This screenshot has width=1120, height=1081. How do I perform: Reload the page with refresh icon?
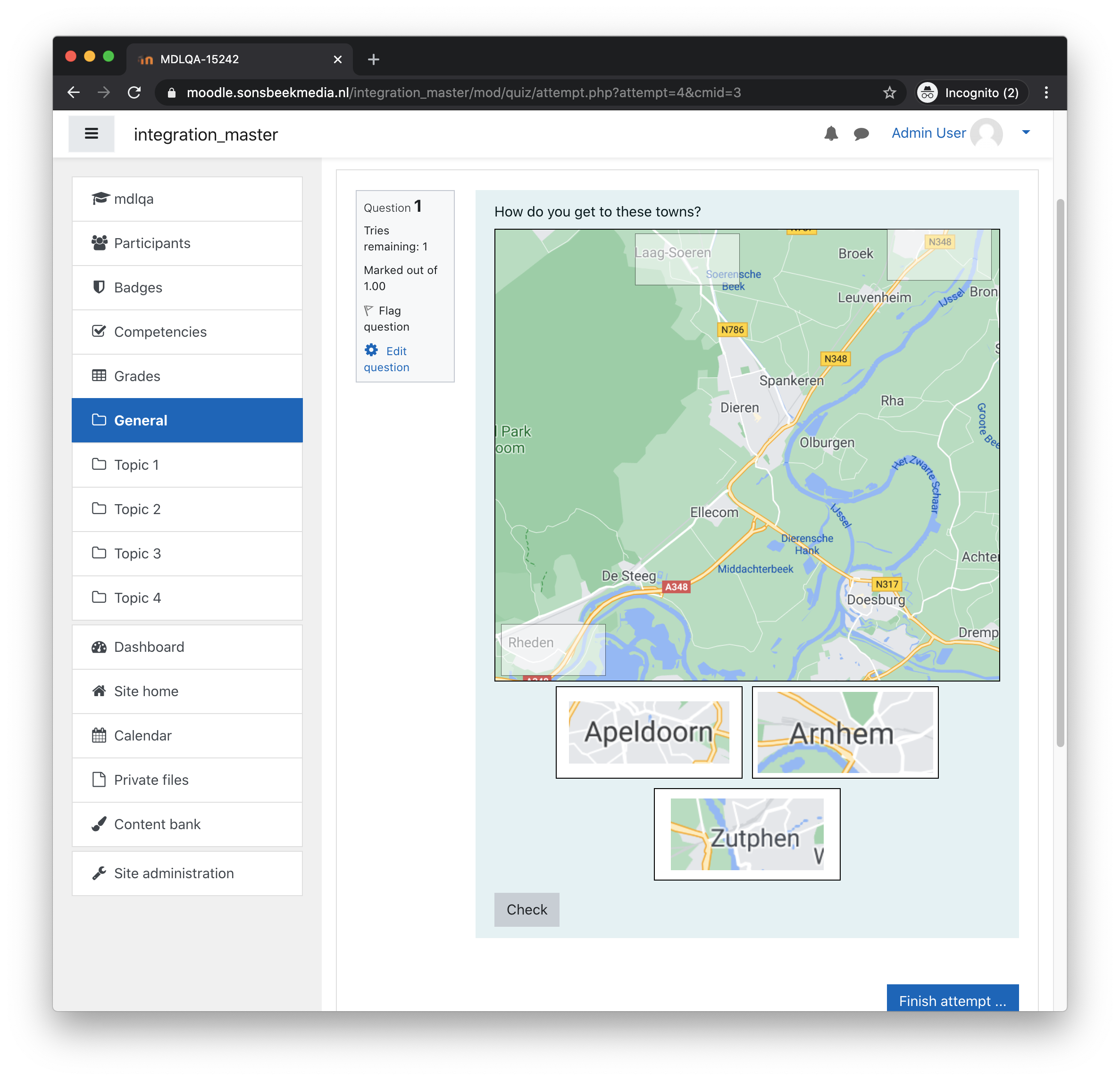(134, 92)
